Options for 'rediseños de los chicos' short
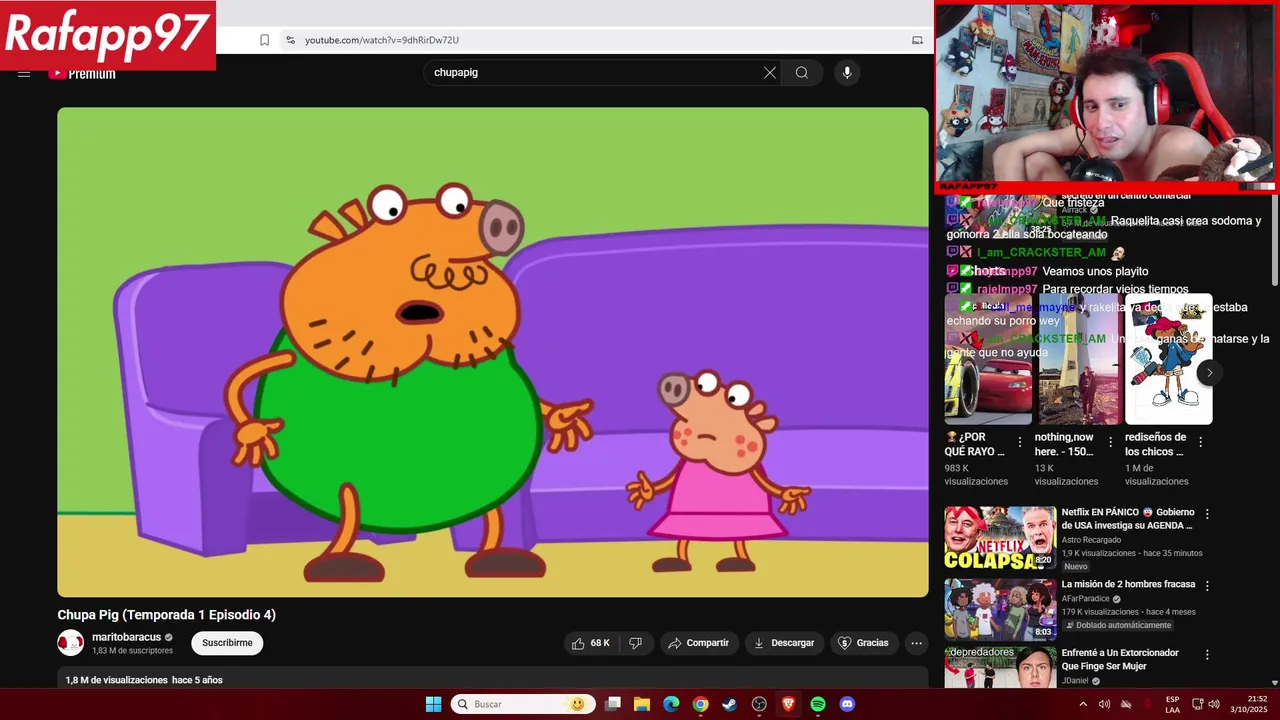The height and width of the screenshot is (720, 1280). click(x=1200, y=442)
